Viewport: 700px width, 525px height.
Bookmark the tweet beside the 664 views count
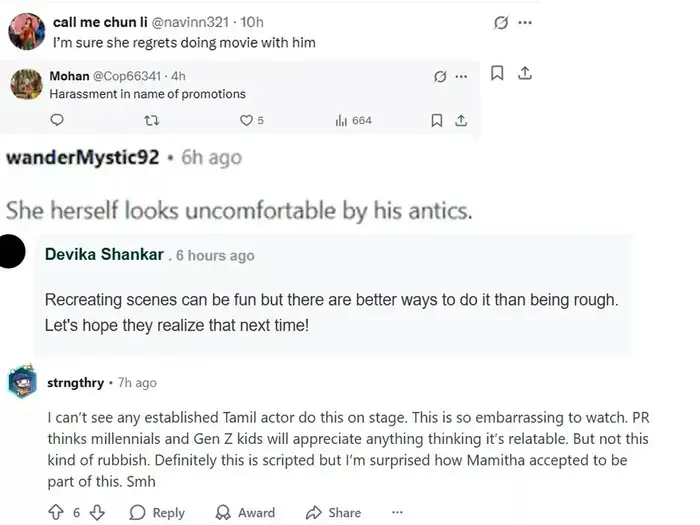(x=436, y=121)
